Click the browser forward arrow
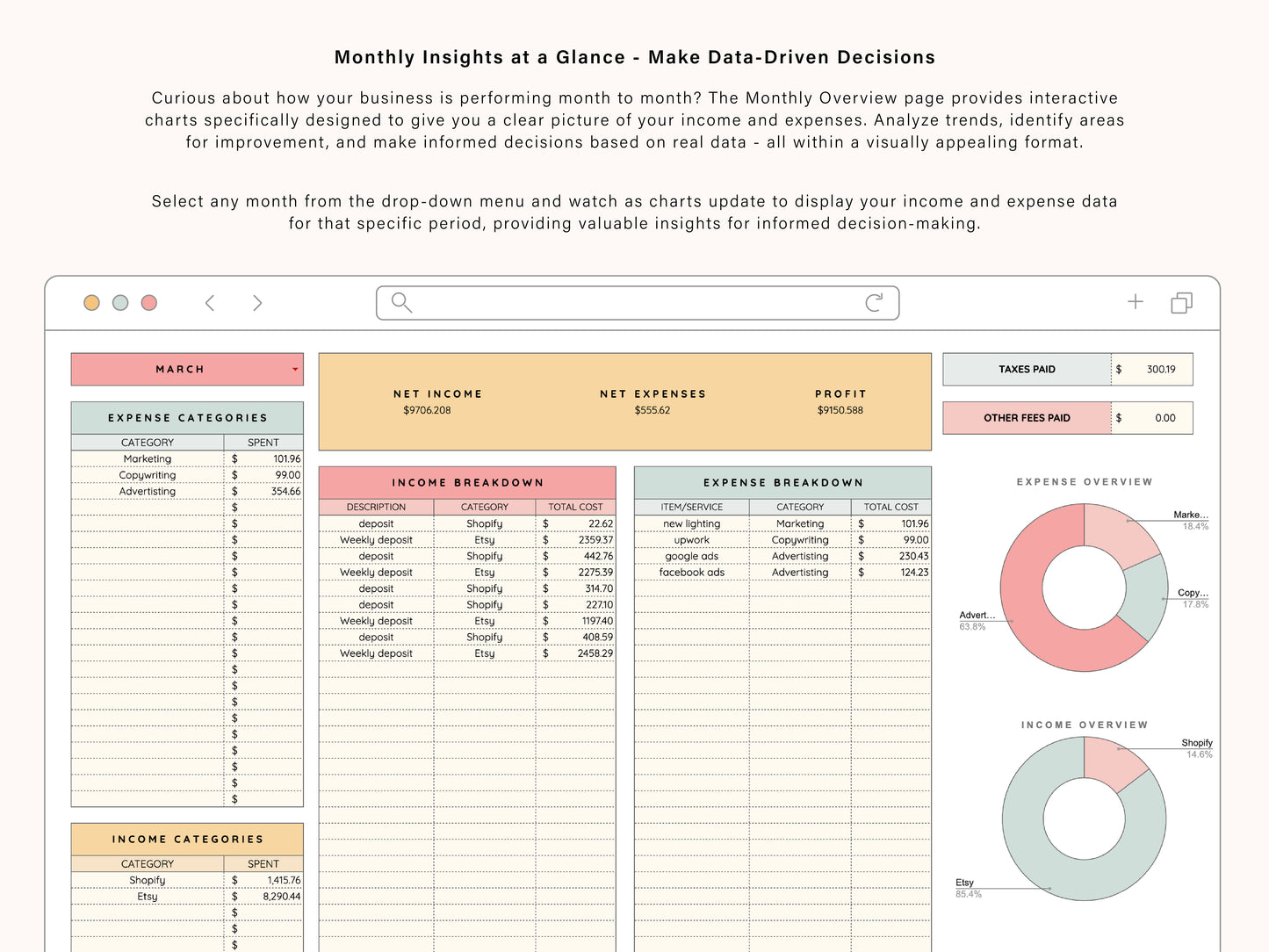The image size is (1269, 952). point(257,303)
